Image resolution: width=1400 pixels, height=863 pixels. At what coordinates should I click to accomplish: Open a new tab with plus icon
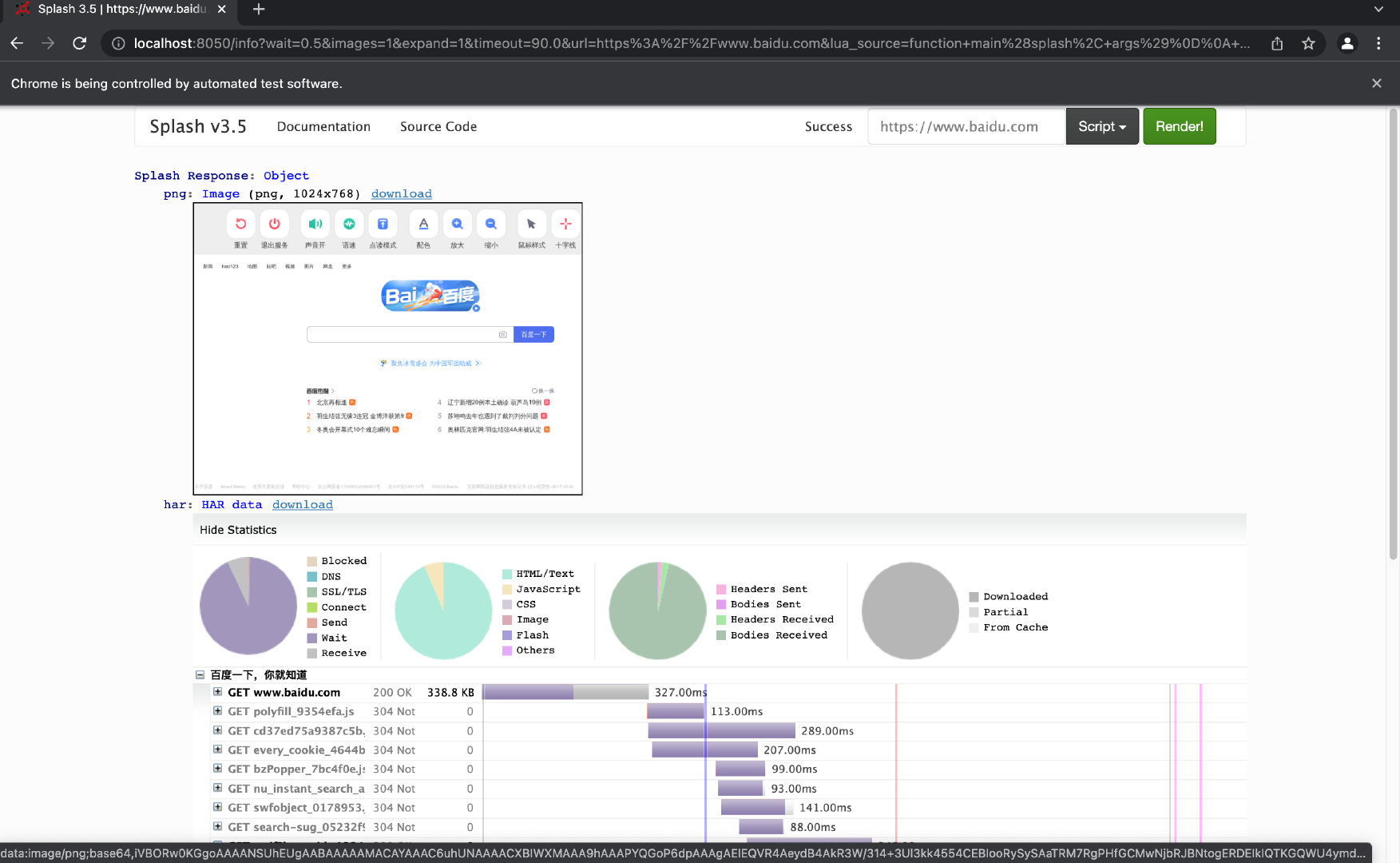258,10
